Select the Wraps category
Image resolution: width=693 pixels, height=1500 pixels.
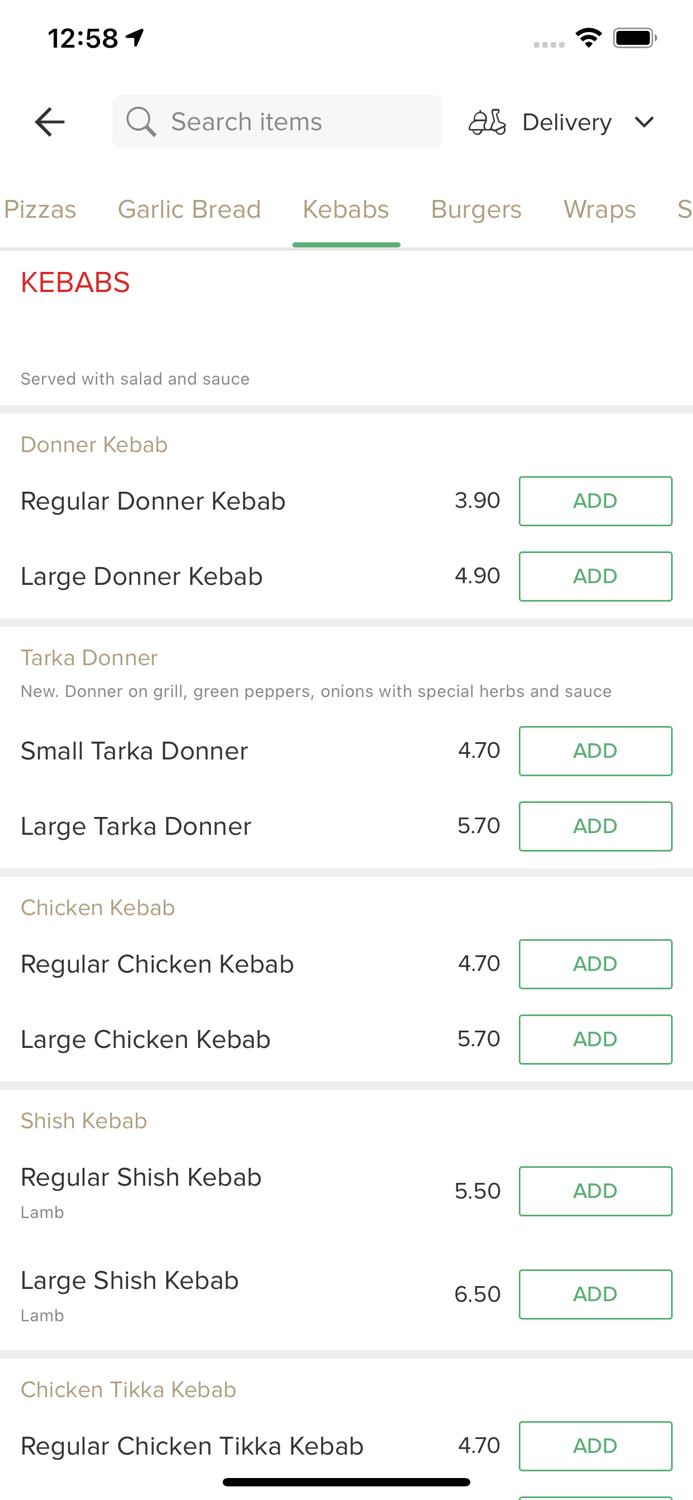[600, 210]
